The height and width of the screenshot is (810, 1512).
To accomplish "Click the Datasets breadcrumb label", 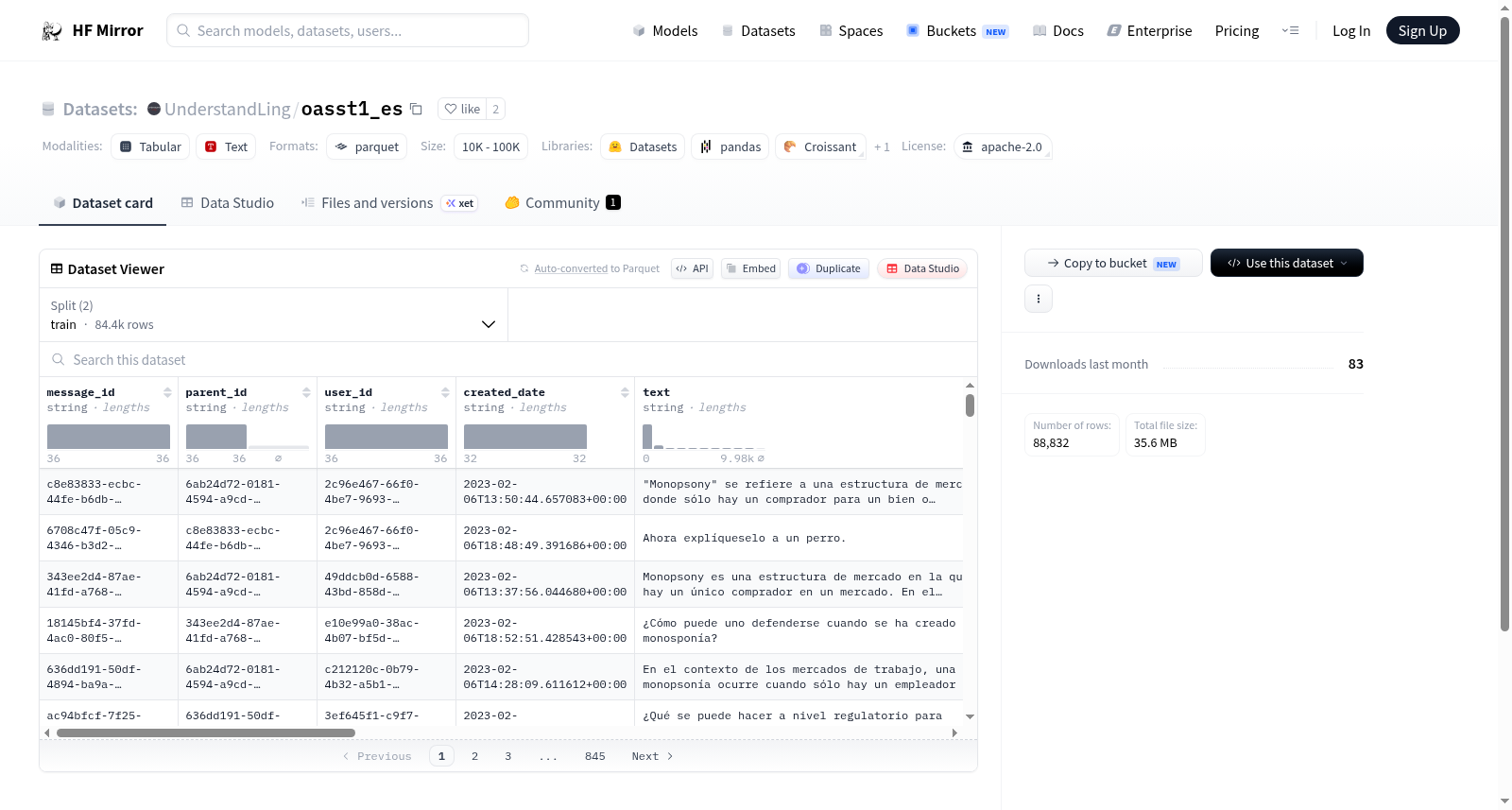I will (100, 109).
